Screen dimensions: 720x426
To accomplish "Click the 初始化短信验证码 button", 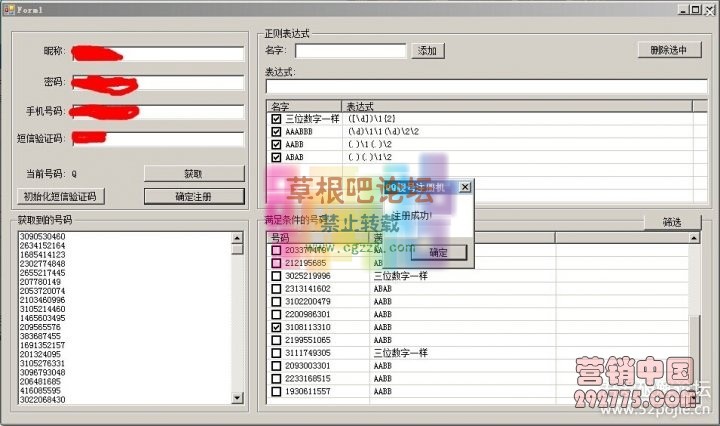I will (60, 196).
